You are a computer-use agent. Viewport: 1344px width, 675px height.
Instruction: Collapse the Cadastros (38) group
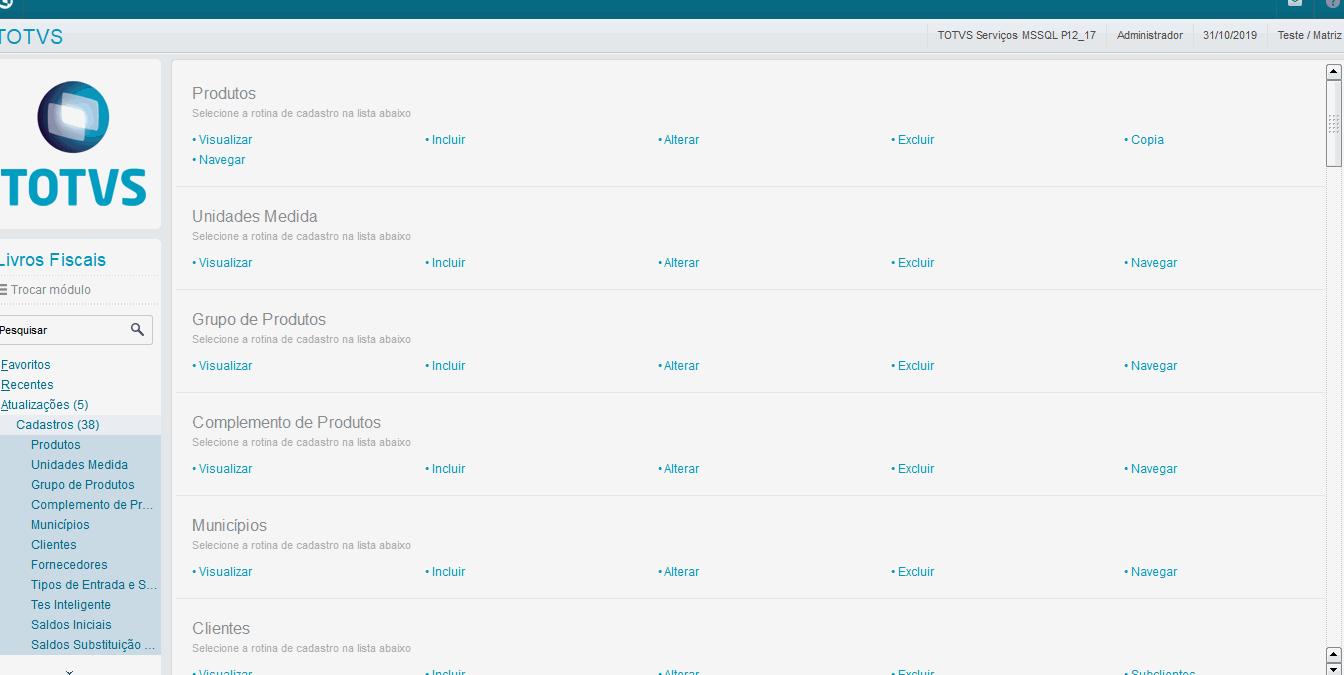click(57, 425)
